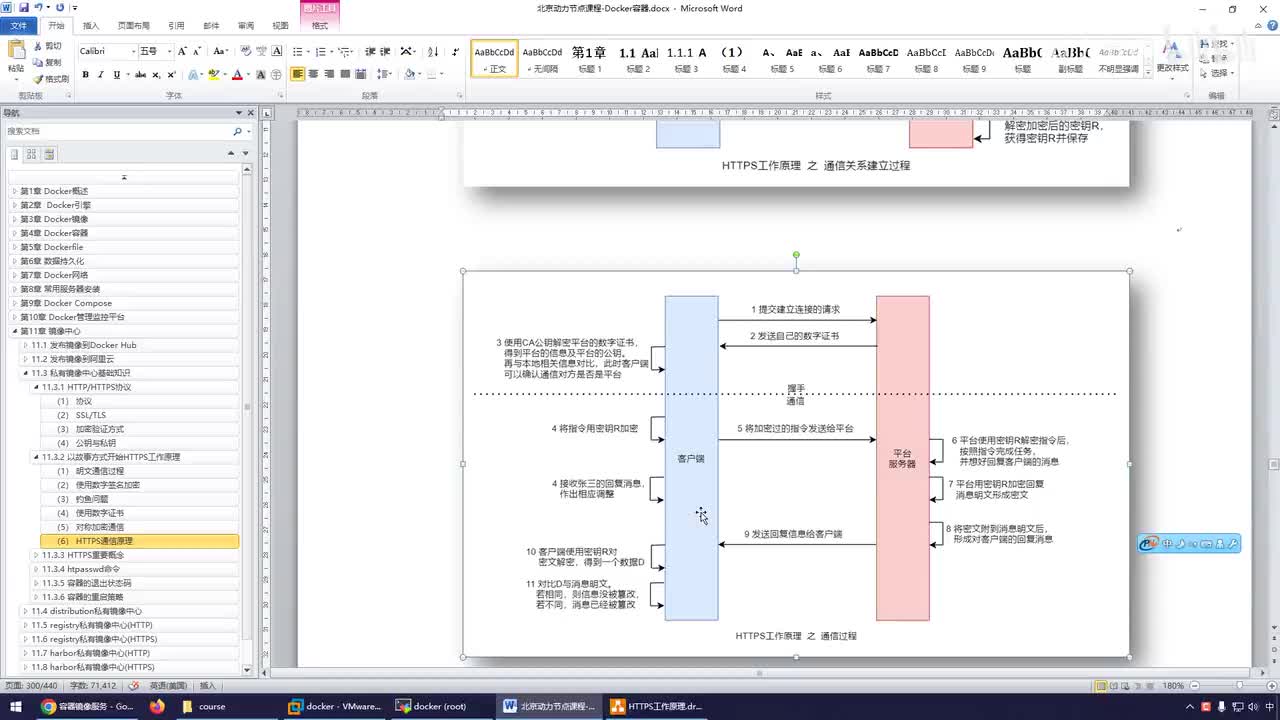Toggle show paragraph marks
This screenshot has width=1280, height=720.
point(455,51)
